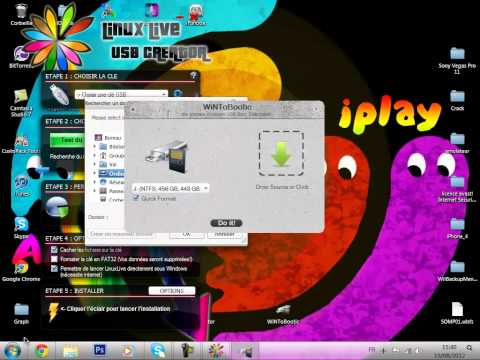This screenshot has width=480, height=360.
Task: Click the FR language indicator in the tray
Action: (372, 349)
